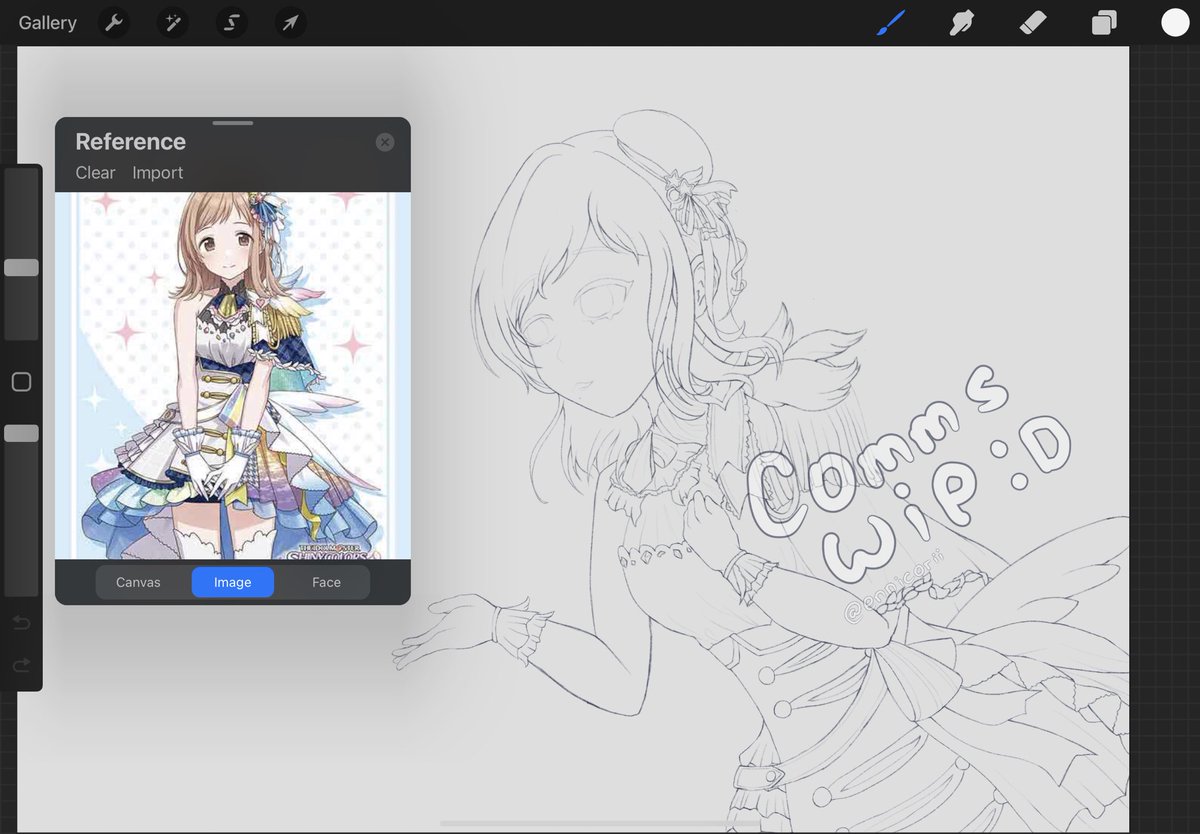
Task: Open the white color picker
Action: tap(1175, 23)
